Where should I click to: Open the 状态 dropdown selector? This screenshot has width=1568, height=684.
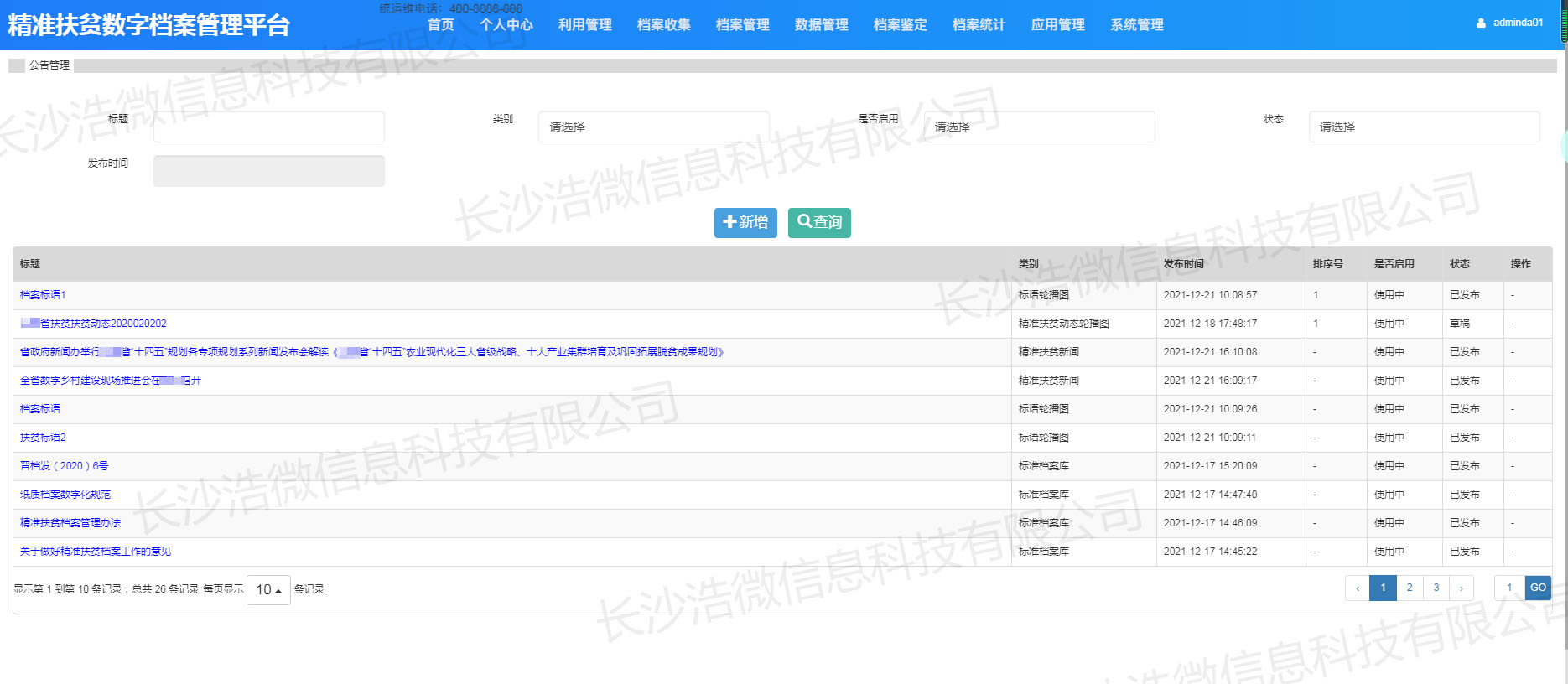(1425, 127)
